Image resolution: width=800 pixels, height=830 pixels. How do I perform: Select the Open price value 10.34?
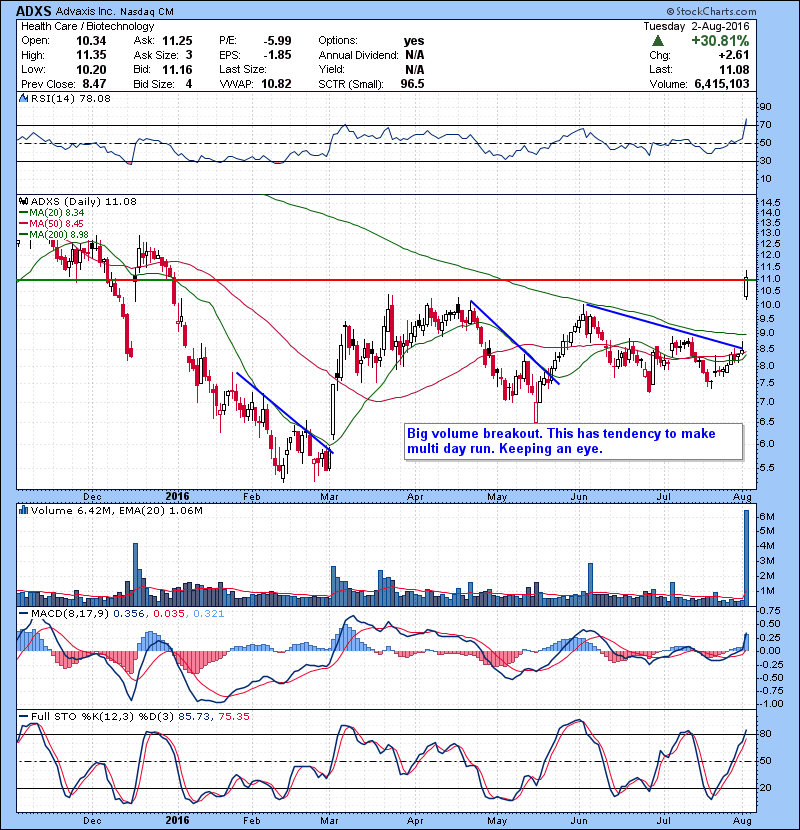click(x=91, y=41)
